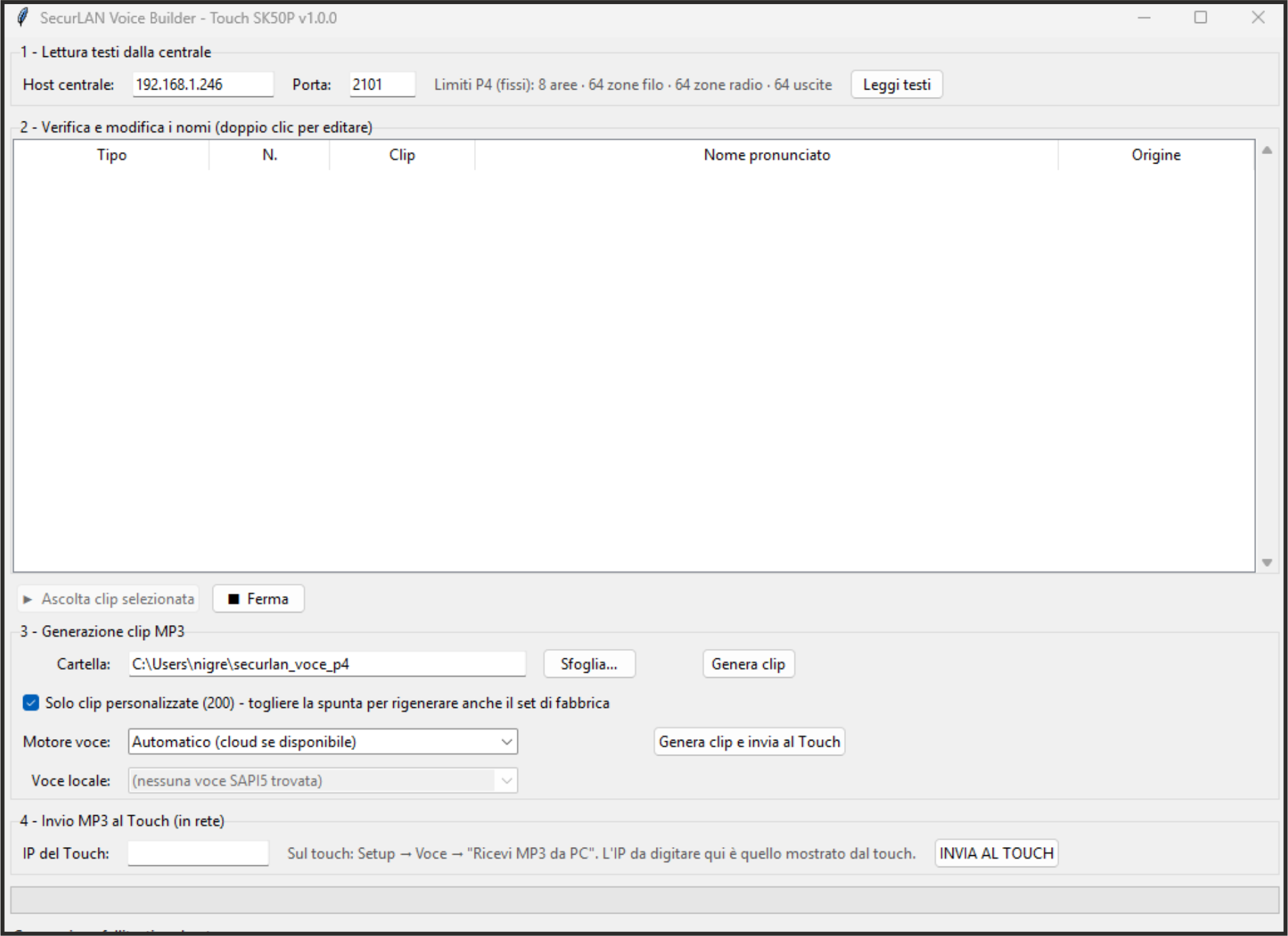Click the Leggi testi button

[897, 85]
